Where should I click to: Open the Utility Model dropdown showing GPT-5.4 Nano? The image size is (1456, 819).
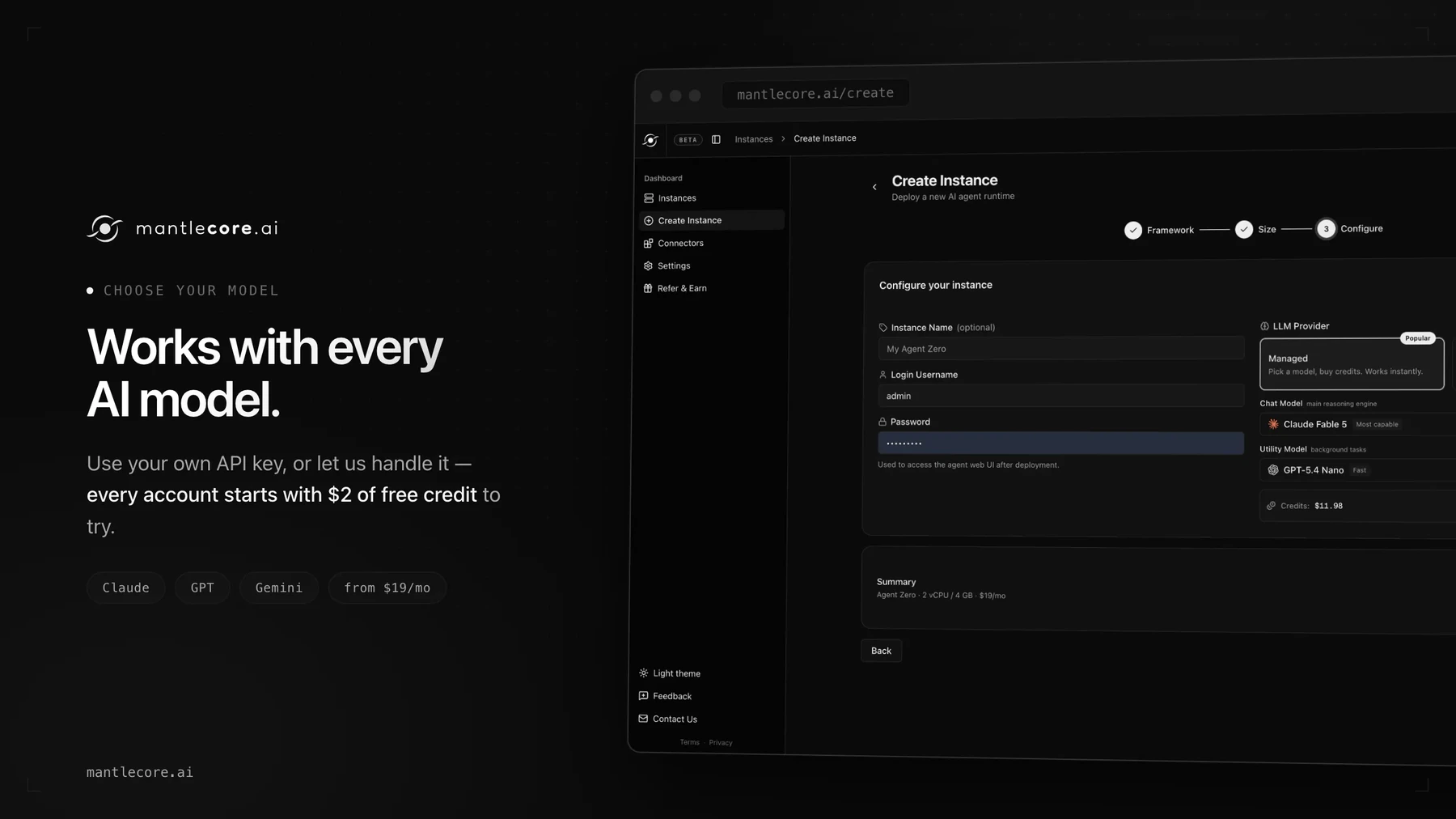[1357, 470]
